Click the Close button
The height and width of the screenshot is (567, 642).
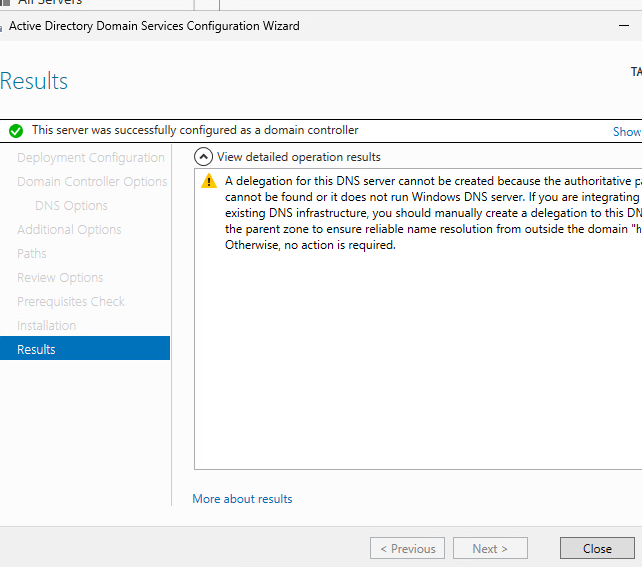[597, 548]
